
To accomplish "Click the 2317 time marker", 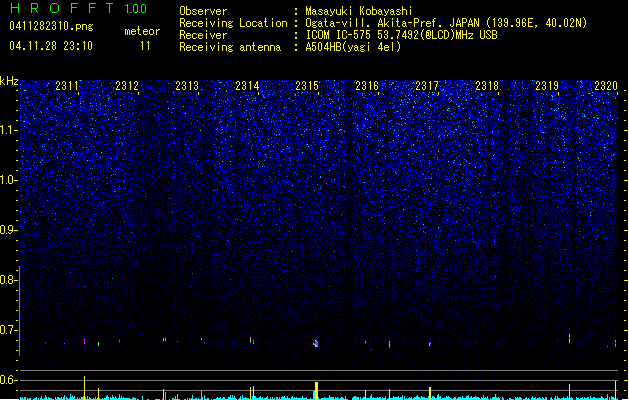I will tap(427, 86).
